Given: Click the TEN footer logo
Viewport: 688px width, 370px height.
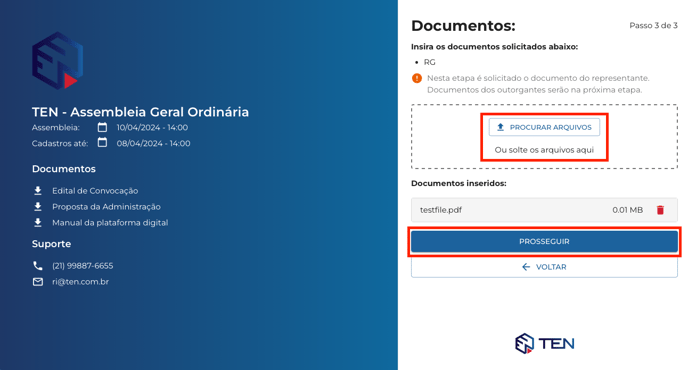Looking at the screenshot, I should (x=545, y=343).
